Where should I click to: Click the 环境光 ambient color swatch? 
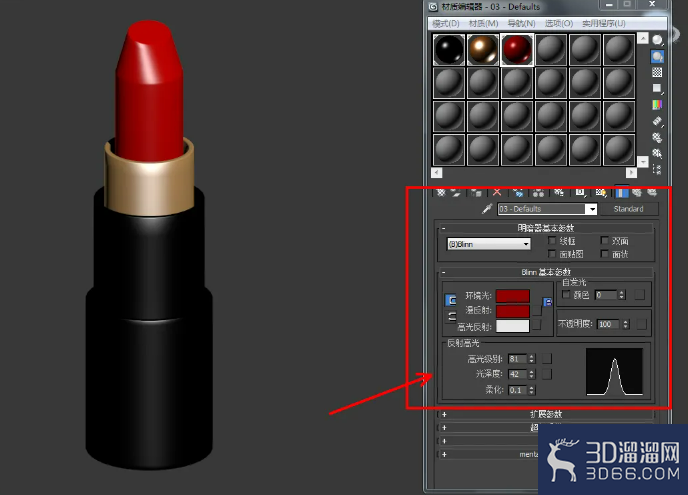(512, 296)
